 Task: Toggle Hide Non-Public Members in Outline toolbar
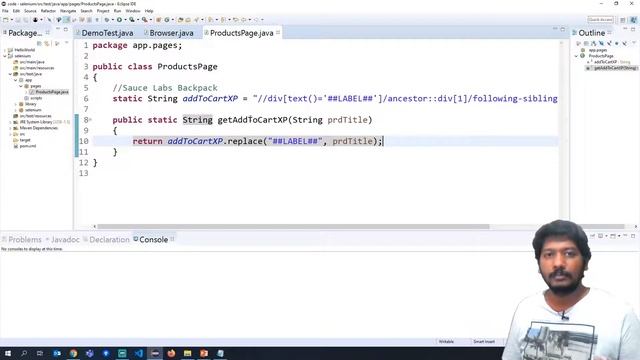(x=617, y=43)
